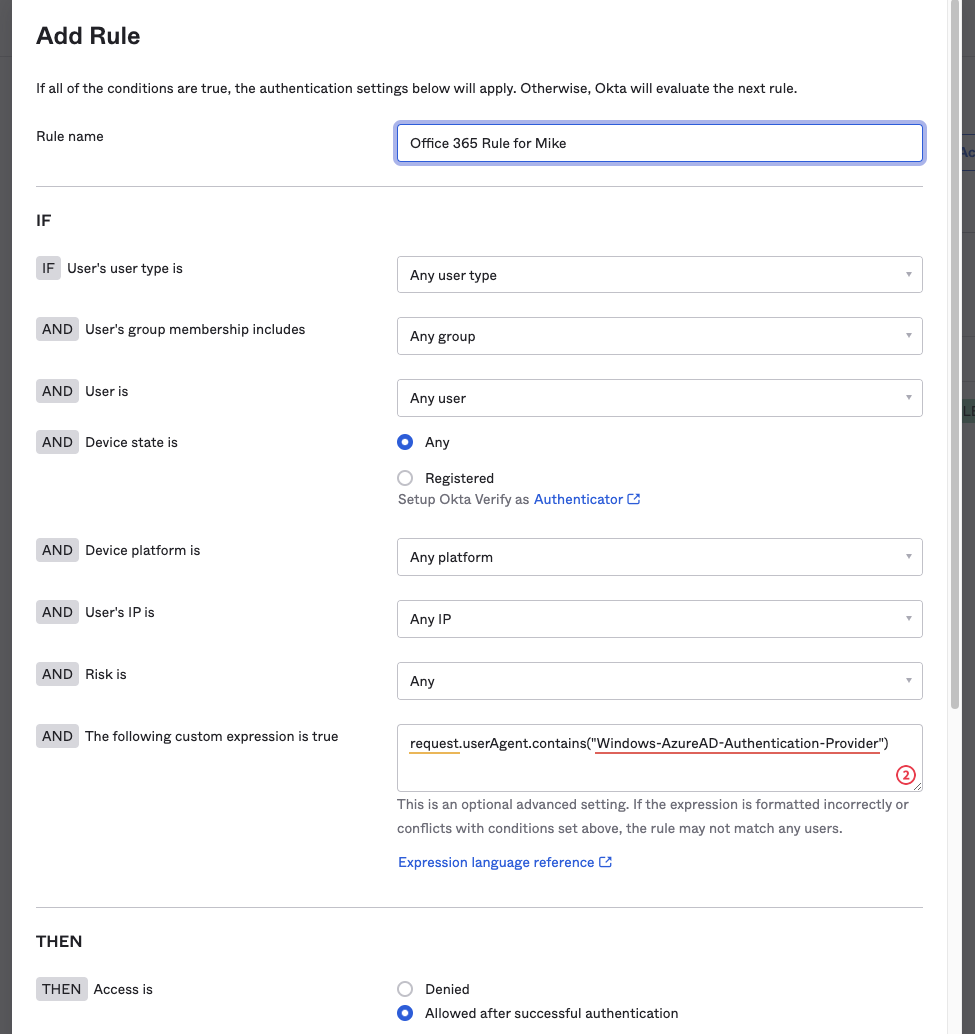Select the Registered device state option
Viewport: 975px width, 1034px height.
pos(404,478)
